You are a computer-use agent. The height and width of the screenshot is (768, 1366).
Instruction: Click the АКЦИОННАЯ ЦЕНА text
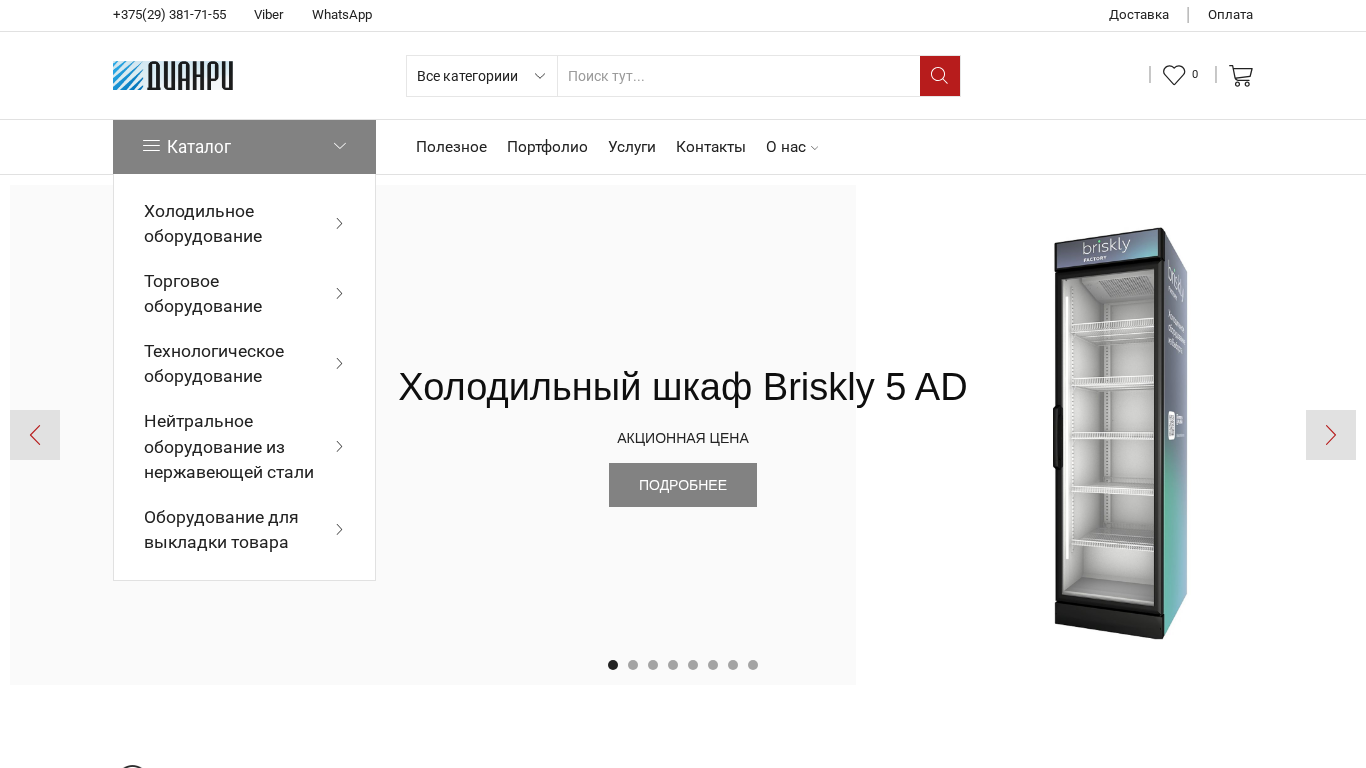point(683,438)
